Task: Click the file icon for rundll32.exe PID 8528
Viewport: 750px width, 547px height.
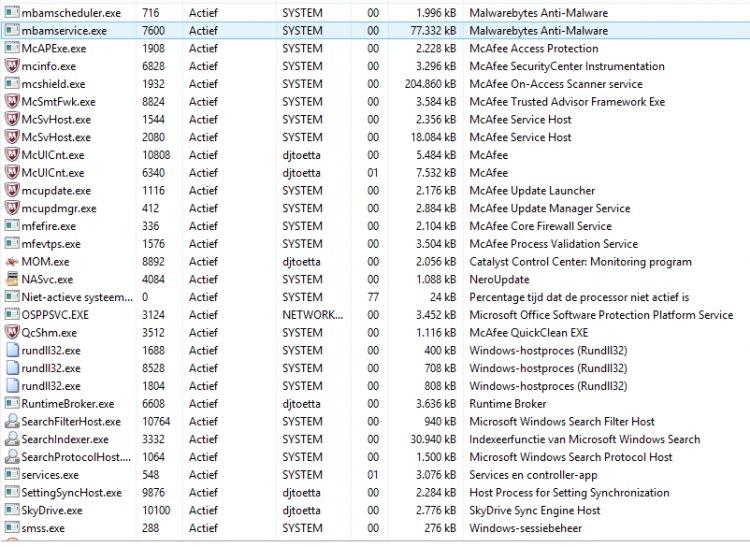Action: (12, 368)
